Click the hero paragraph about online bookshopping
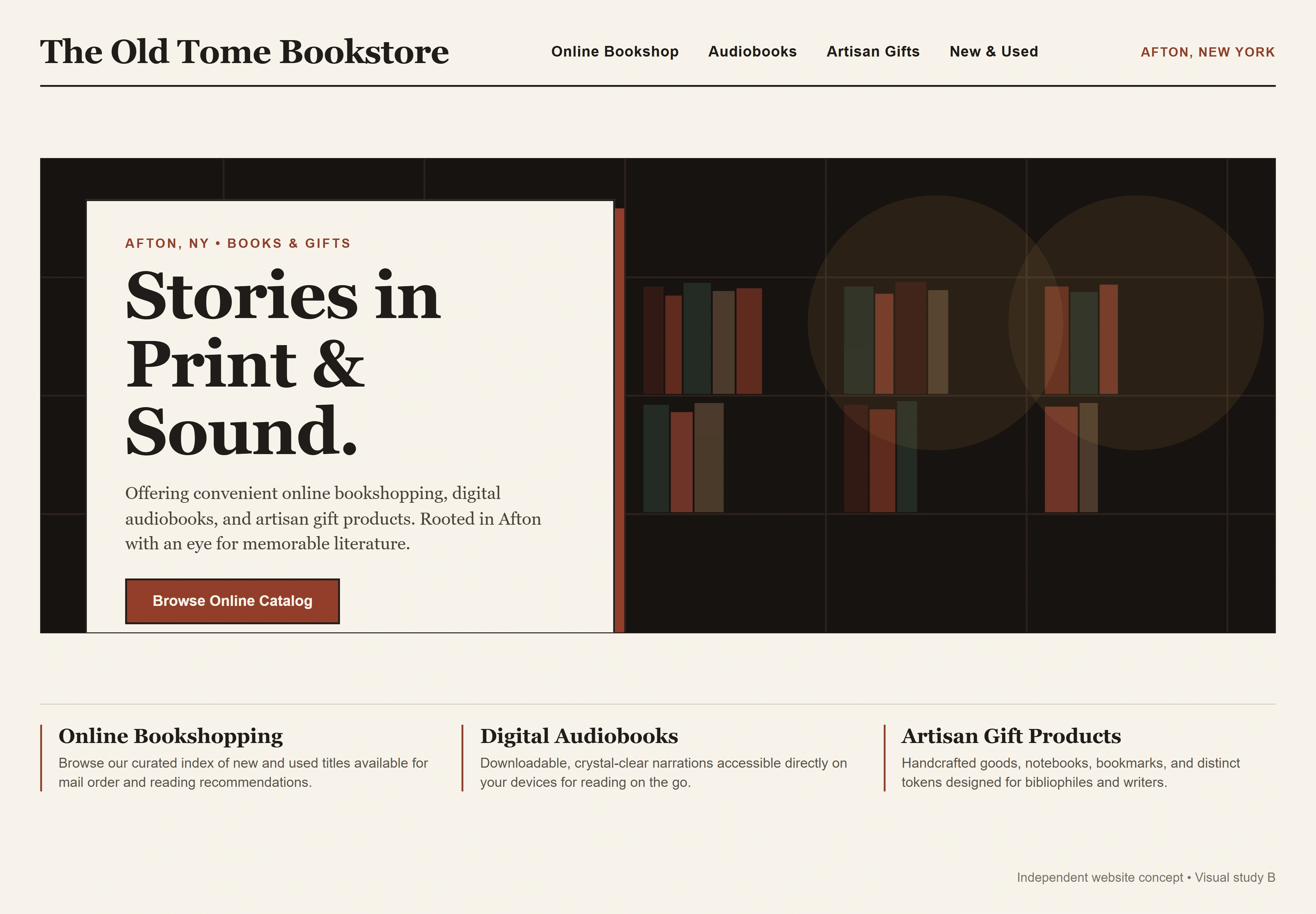 (x=333, y=518)
